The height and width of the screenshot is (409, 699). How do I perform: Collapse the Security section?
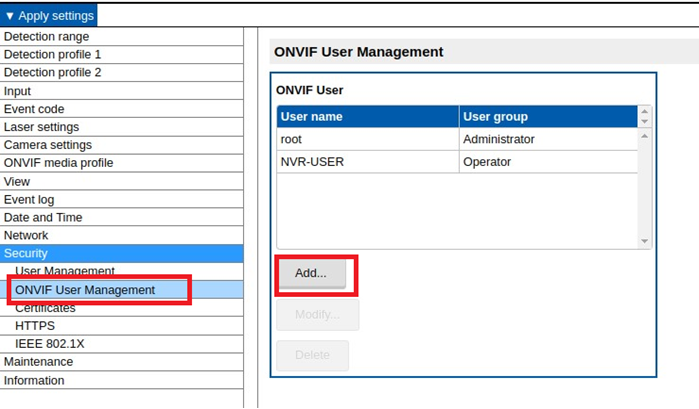(x=26, y=253)
